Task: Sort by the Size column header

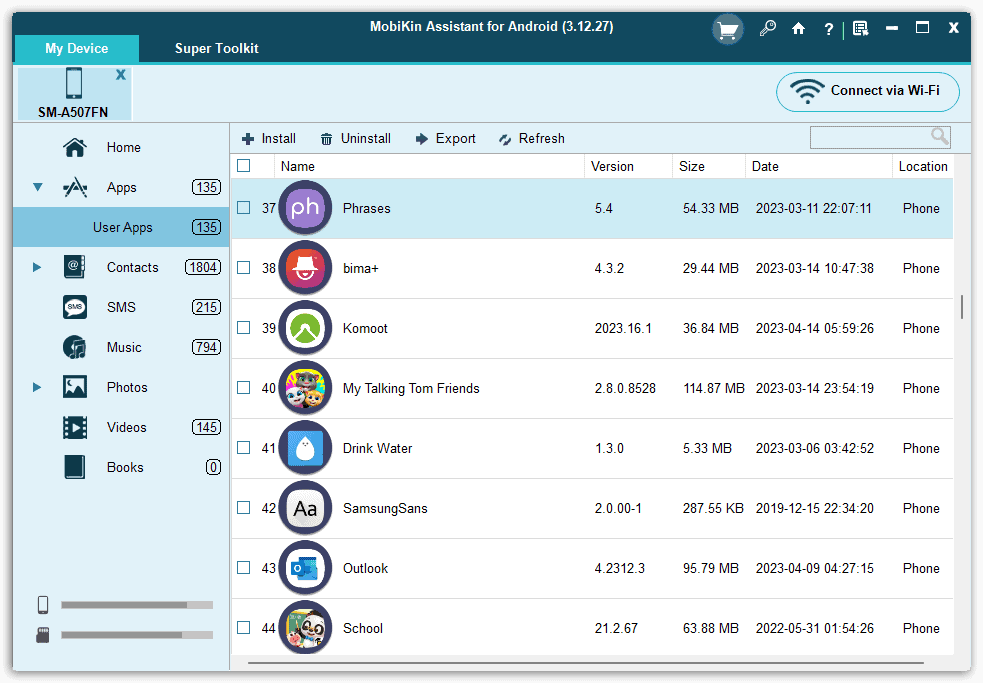Action: pos(708,166)
